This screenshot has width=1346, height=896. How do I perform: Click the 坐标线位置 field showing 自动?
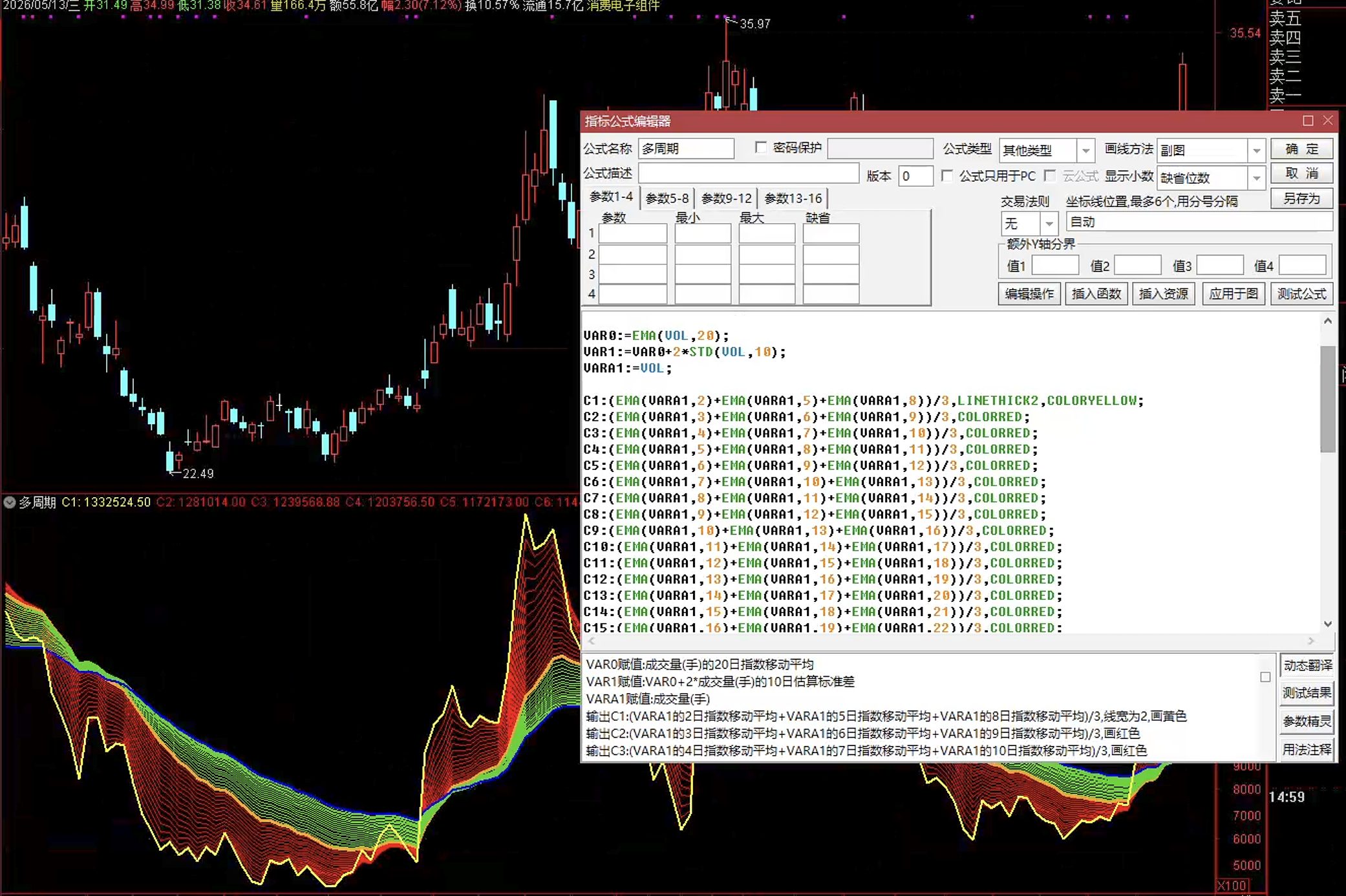pos(1199,222)
